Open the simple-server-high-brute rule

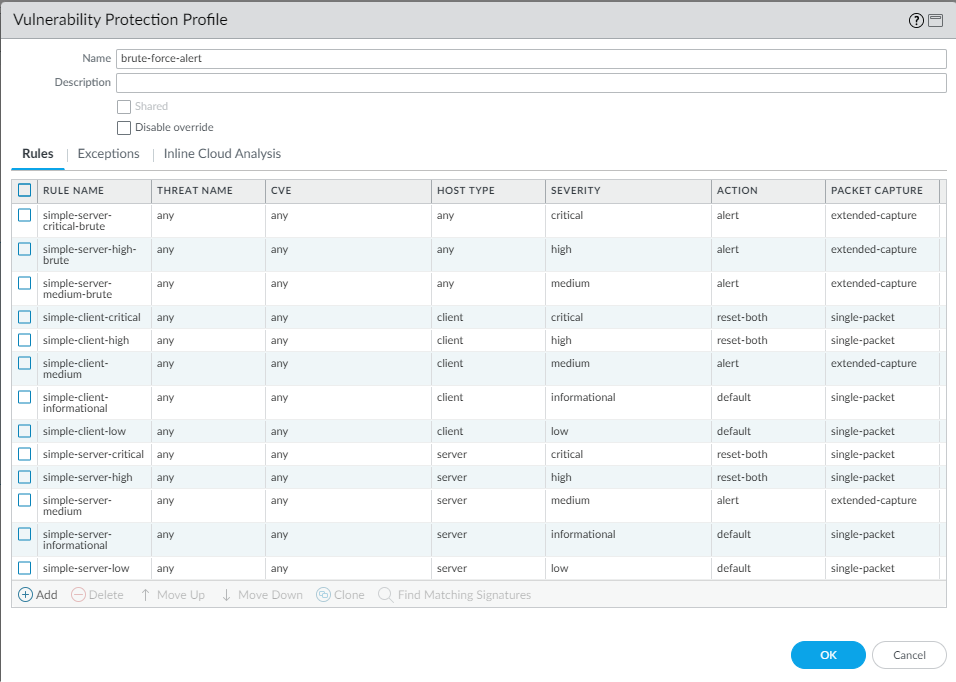[x=90, y=254]
